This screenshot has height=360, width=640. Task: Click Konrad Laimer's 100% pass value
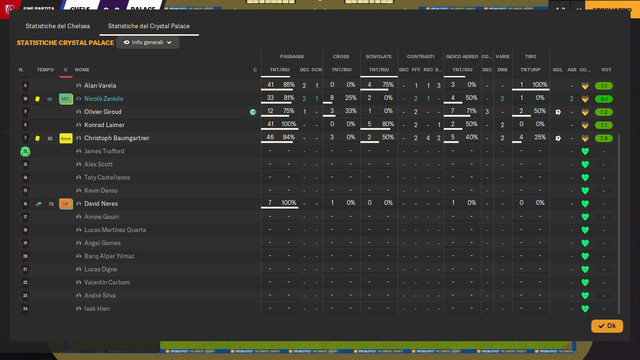289,124
